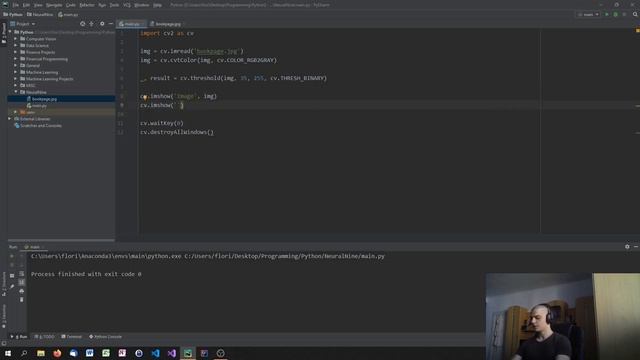The image size is (640, 360).
Task: Open the main run configuration dropdown
Action: coord(588,14)
